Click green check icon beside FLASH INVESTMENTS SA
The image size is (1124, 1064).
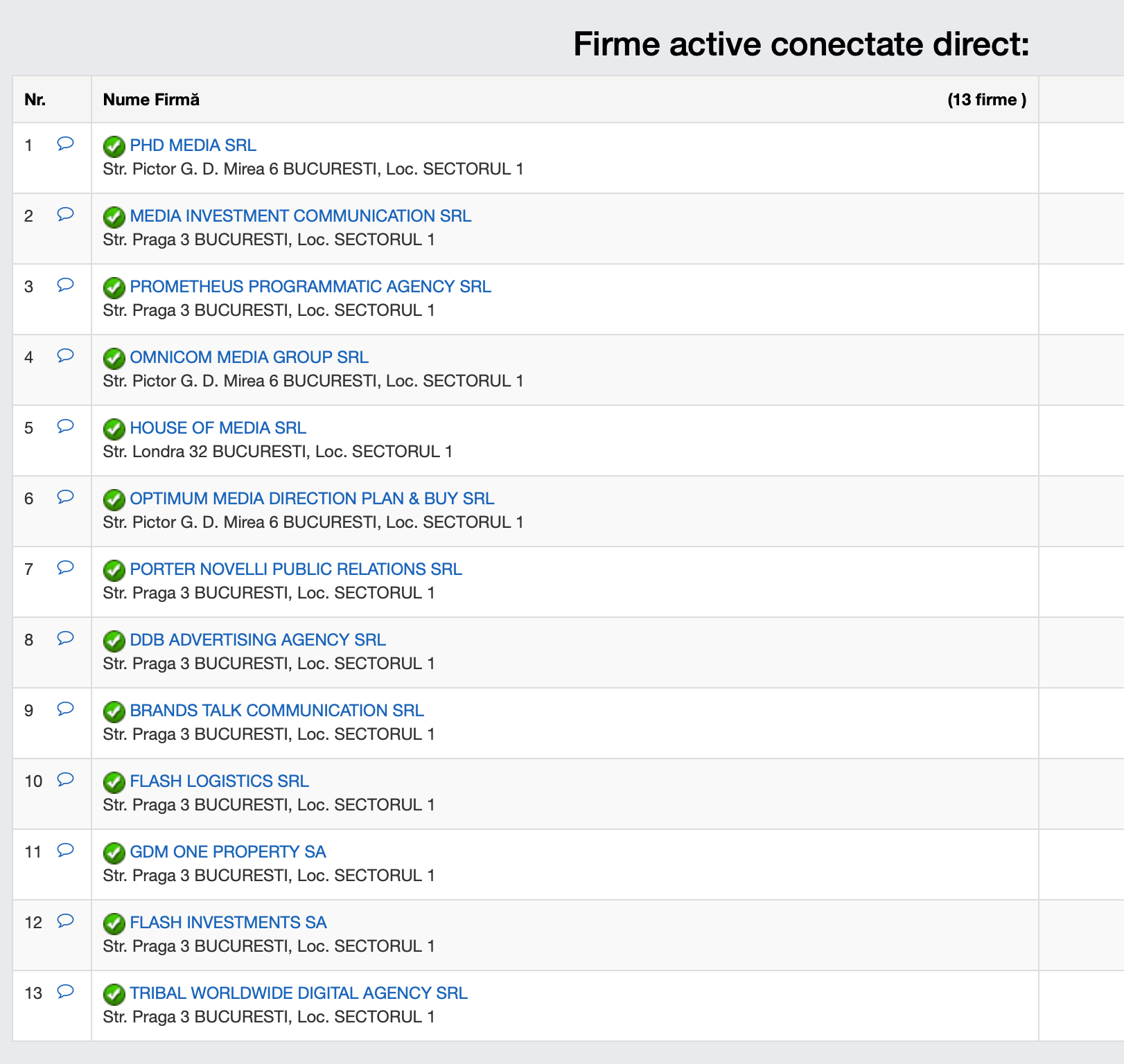coord(114,924)
